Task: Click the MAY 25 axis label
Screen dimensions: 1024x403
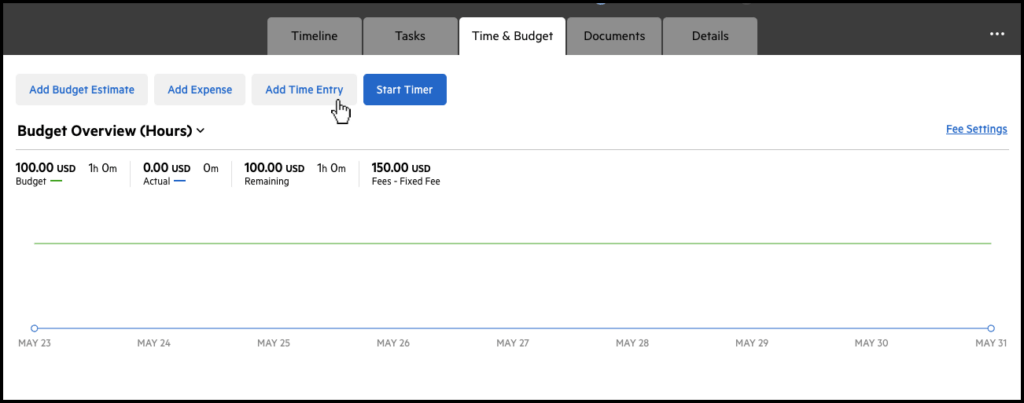Action: 274,343
